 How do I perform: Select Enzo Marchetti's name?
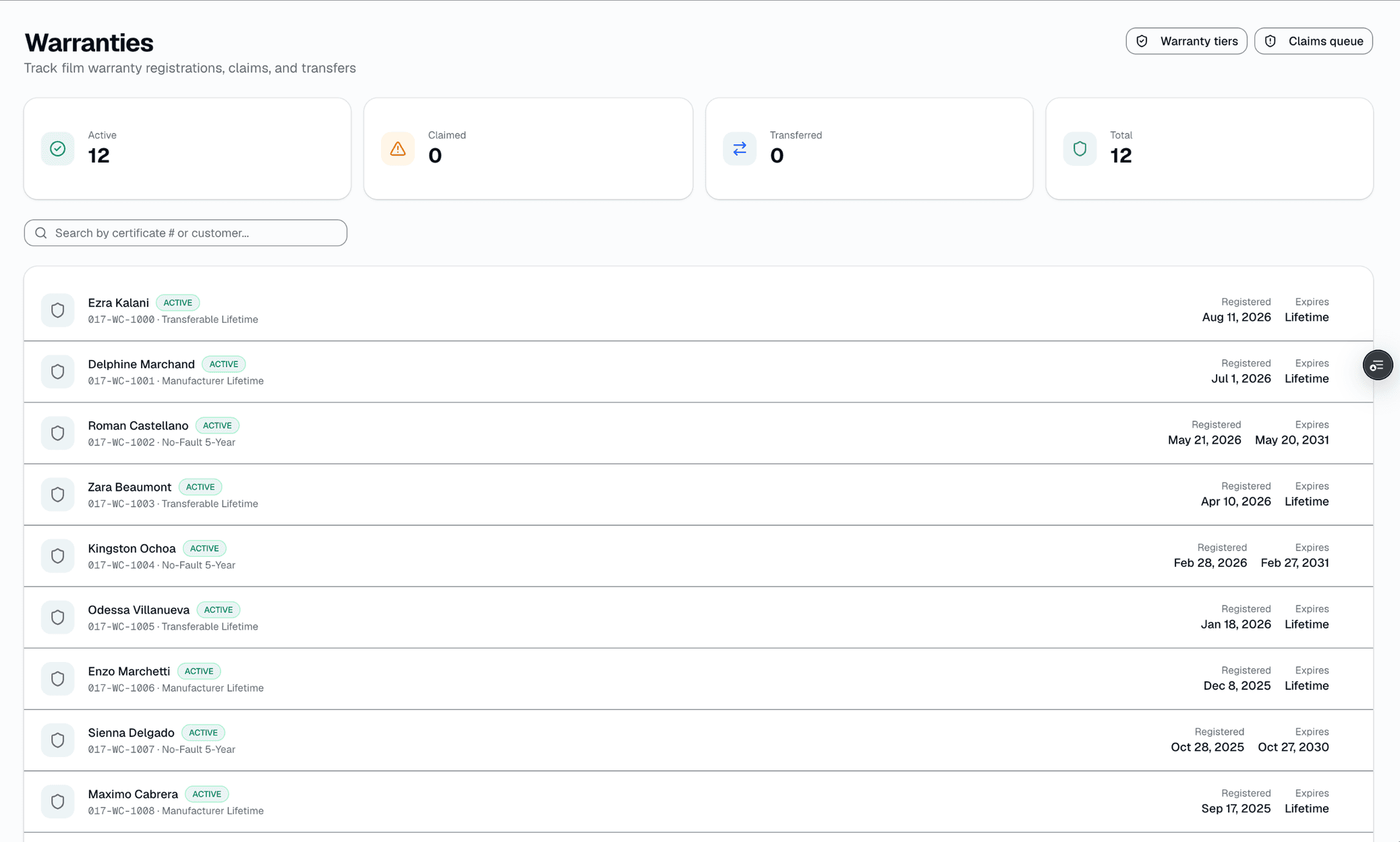click(129, 671)
